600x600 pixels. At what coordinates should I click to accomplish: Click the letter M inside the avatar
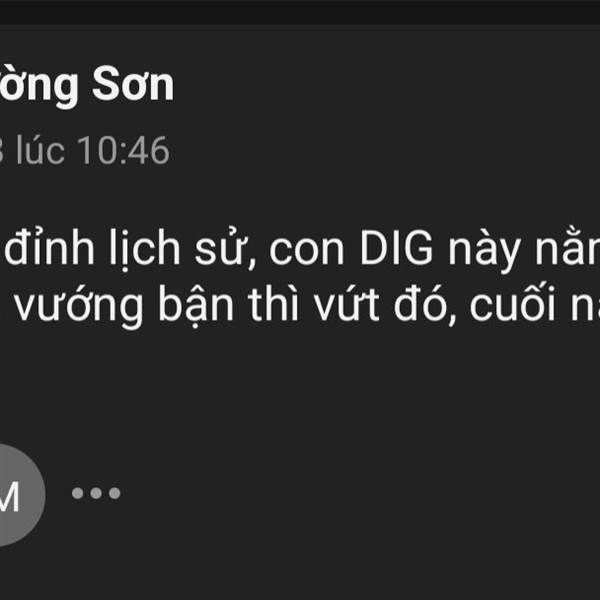pyautogui.click(x=9, y=496)
